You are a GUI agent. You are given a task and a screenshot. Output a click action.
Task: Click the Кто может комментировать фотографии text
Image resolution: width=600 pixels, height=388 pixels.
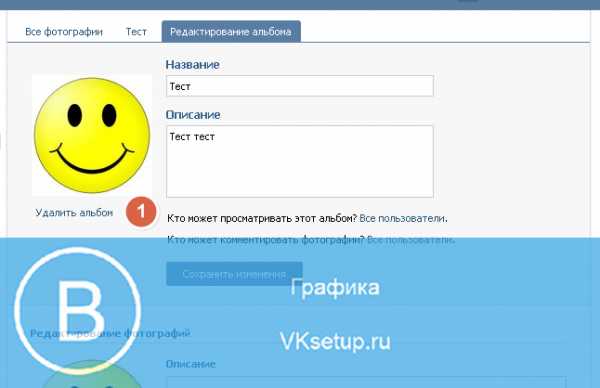point(266,240)
